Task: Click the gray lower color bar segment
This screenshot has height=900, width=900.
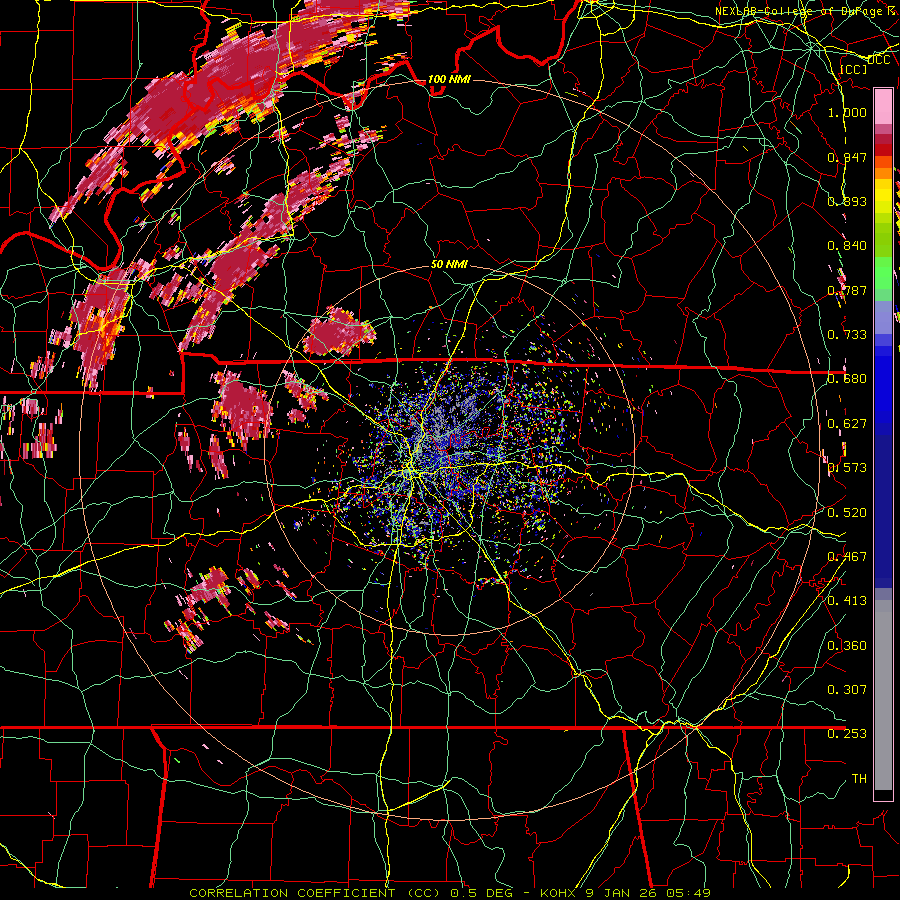Action: pyautogui.click(x=883, y=695)
